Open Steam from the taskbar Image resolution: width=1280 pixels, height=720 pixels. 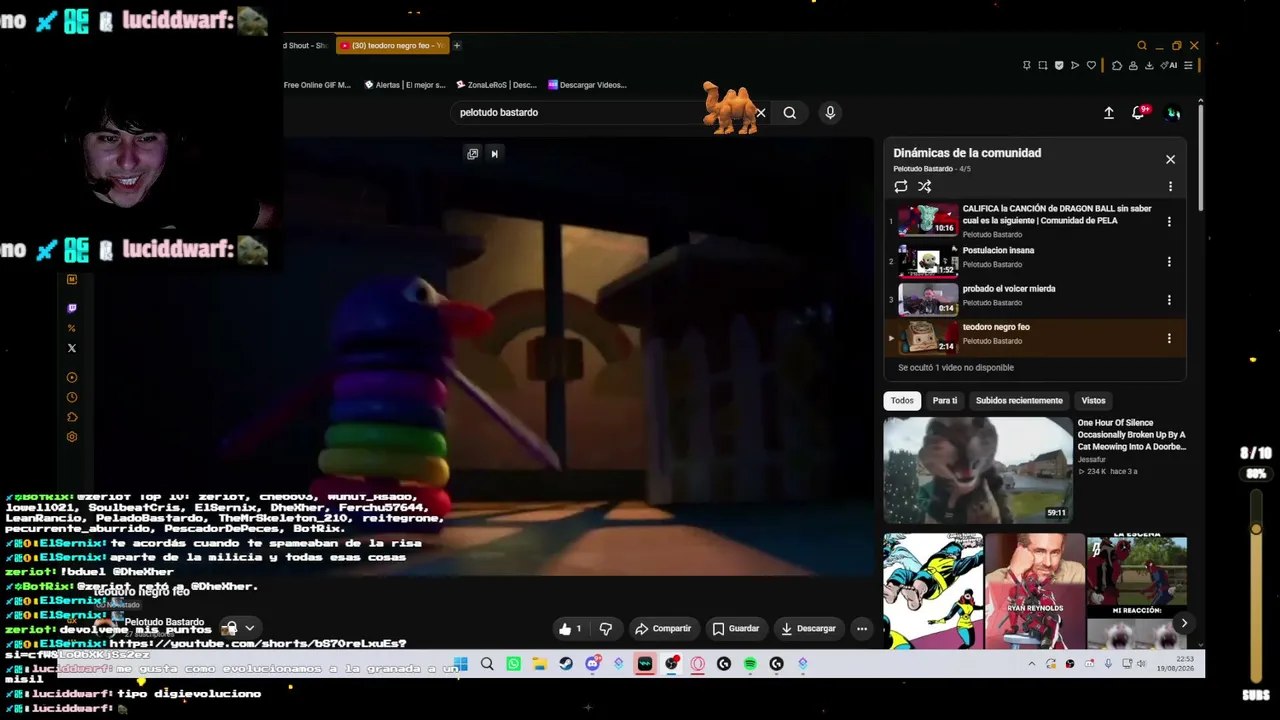pos(566,664)
